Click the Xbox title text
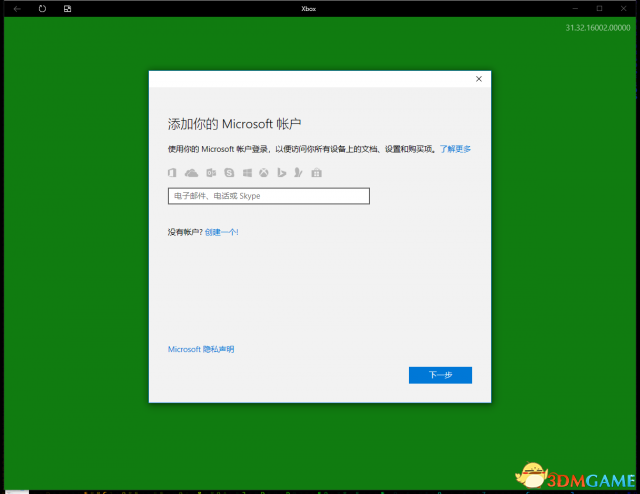This screenshot has height=494, width=640. [309, 9]
